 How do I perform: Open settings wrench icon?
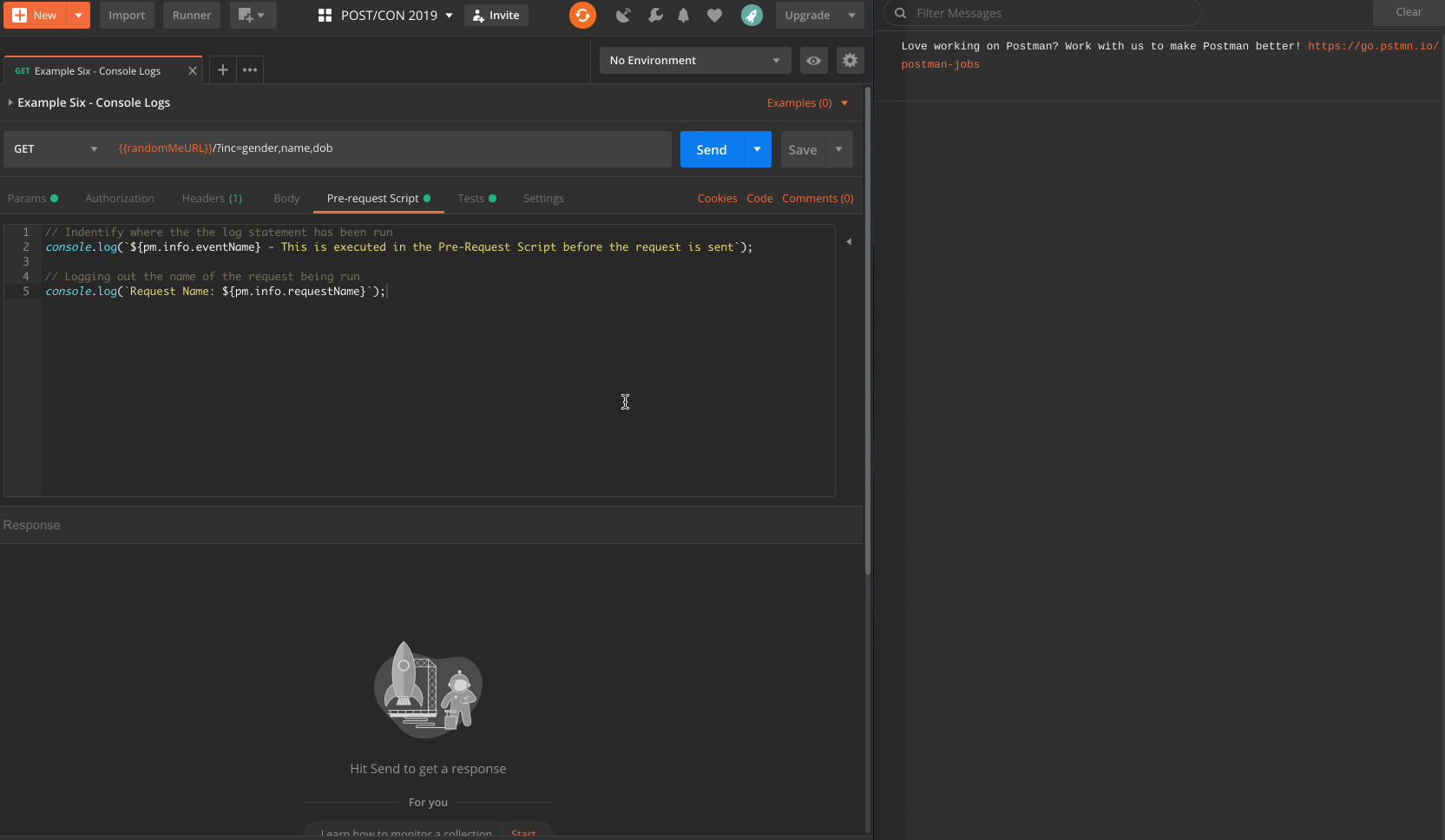click(x=655, y=15)
